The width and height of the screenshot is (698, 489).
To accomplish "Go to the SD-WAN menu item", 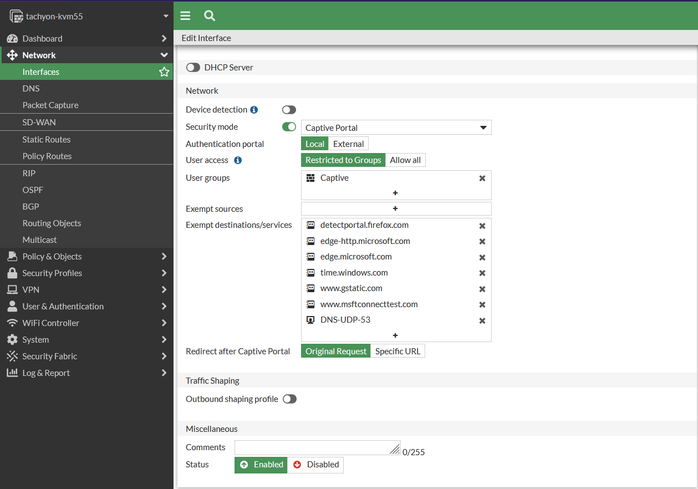I will (39, 122).
